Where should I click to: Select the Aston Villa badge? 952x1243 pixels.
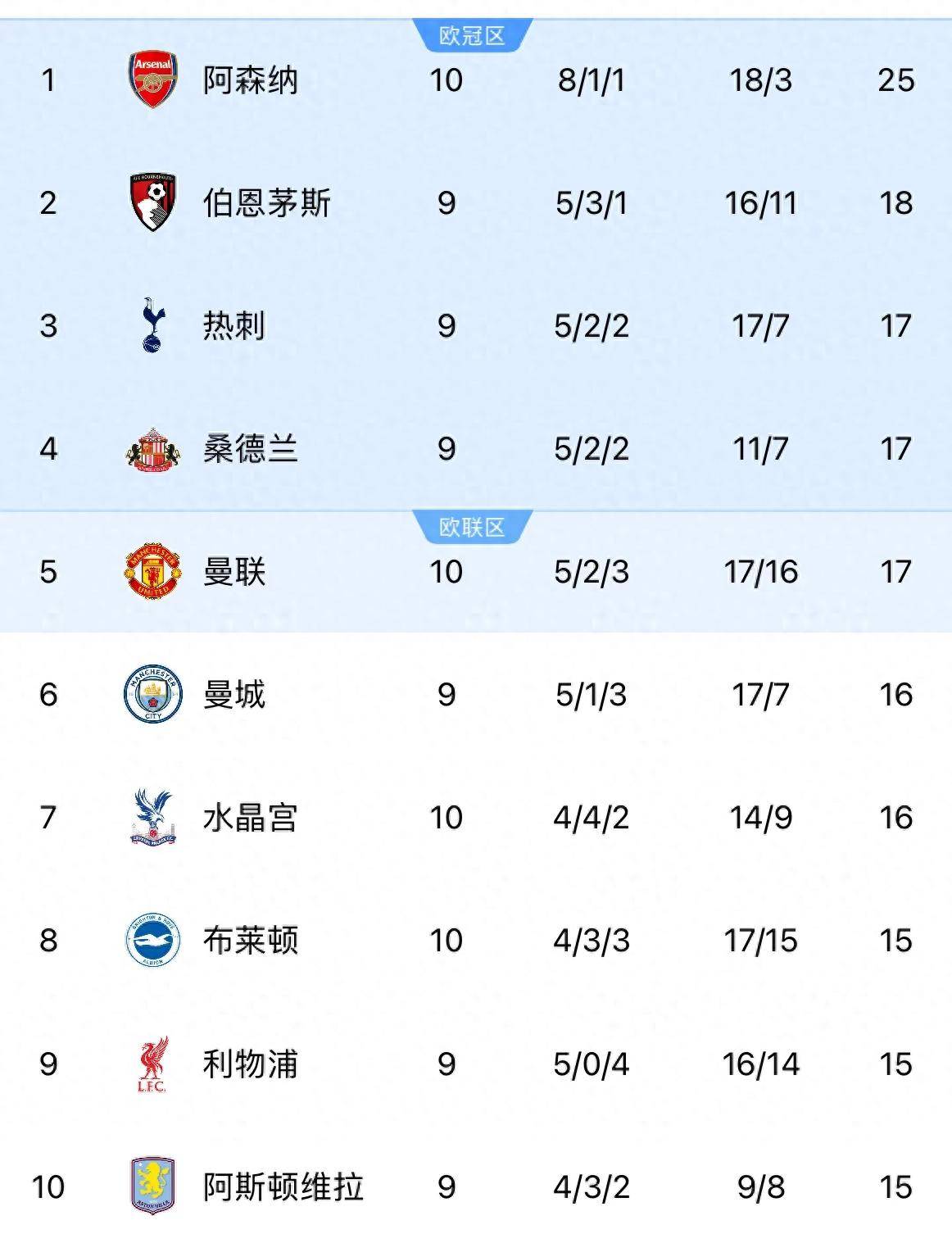pyautogui.click(x=152, y=1186)
